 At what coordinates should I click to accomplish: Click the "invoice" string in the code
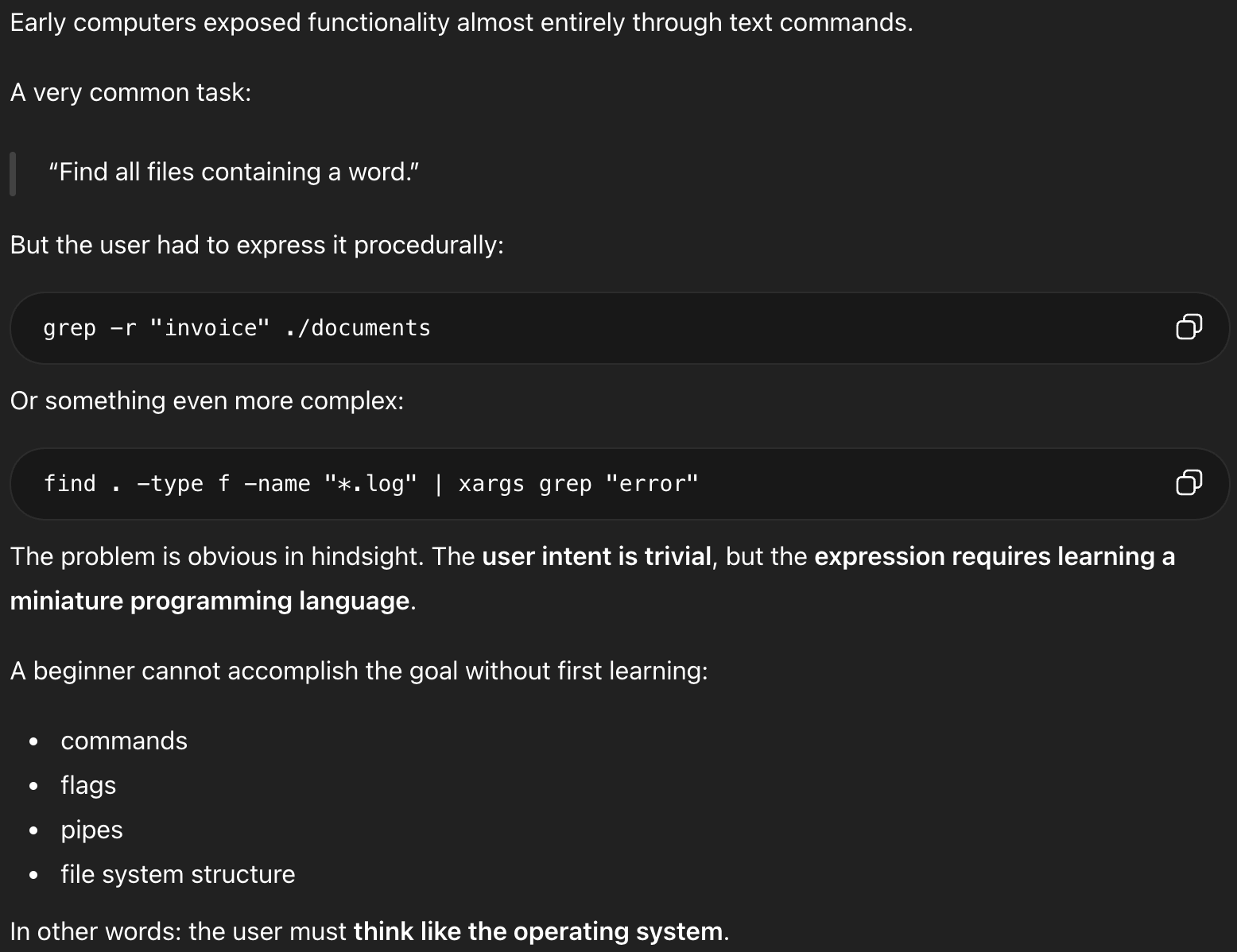pyautogui.click(x=210, y=328)
